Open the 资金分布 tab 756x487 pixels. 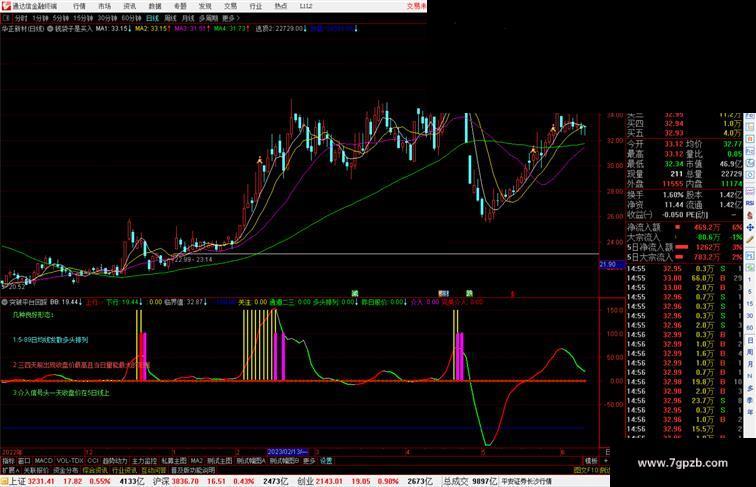pos(66,470)
